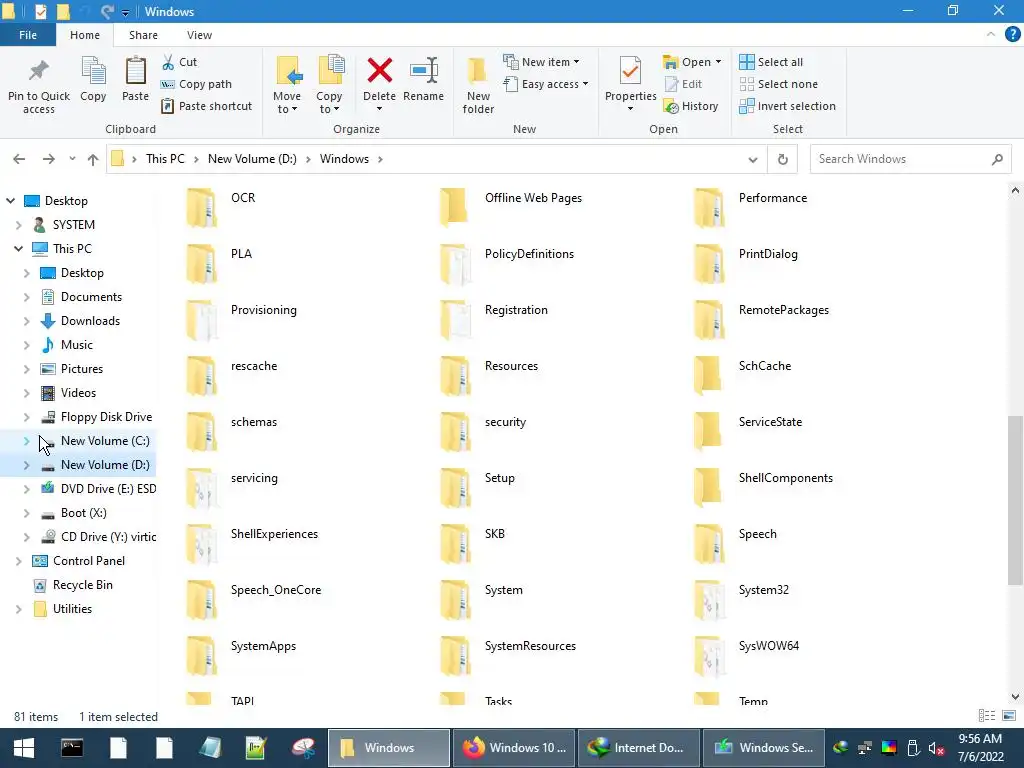Open Command Prompt from taskbar
Screen dimensions: 1024x768
(x=72, y=748)
